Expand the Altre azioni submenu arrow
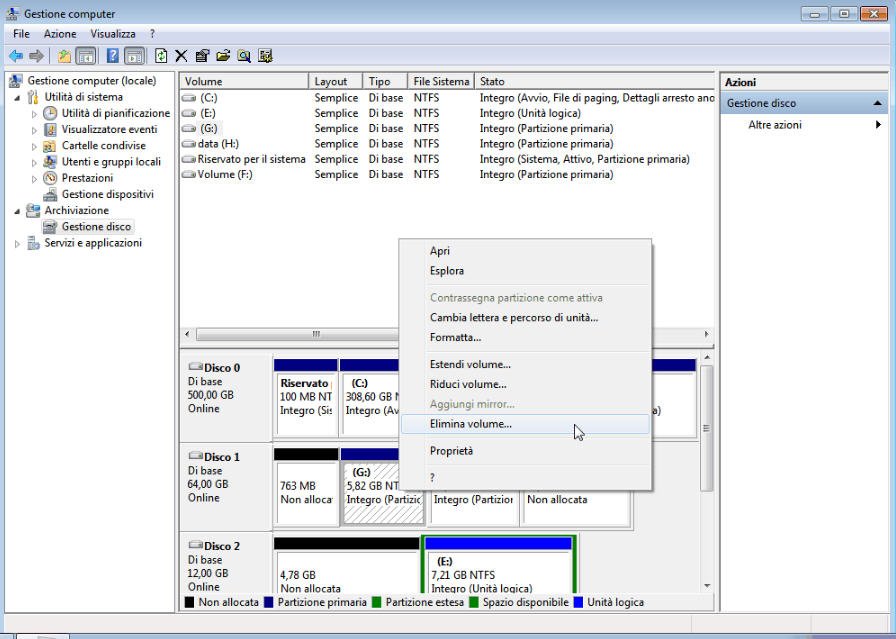This screenshot has width=896, height=639. (878, 125)
